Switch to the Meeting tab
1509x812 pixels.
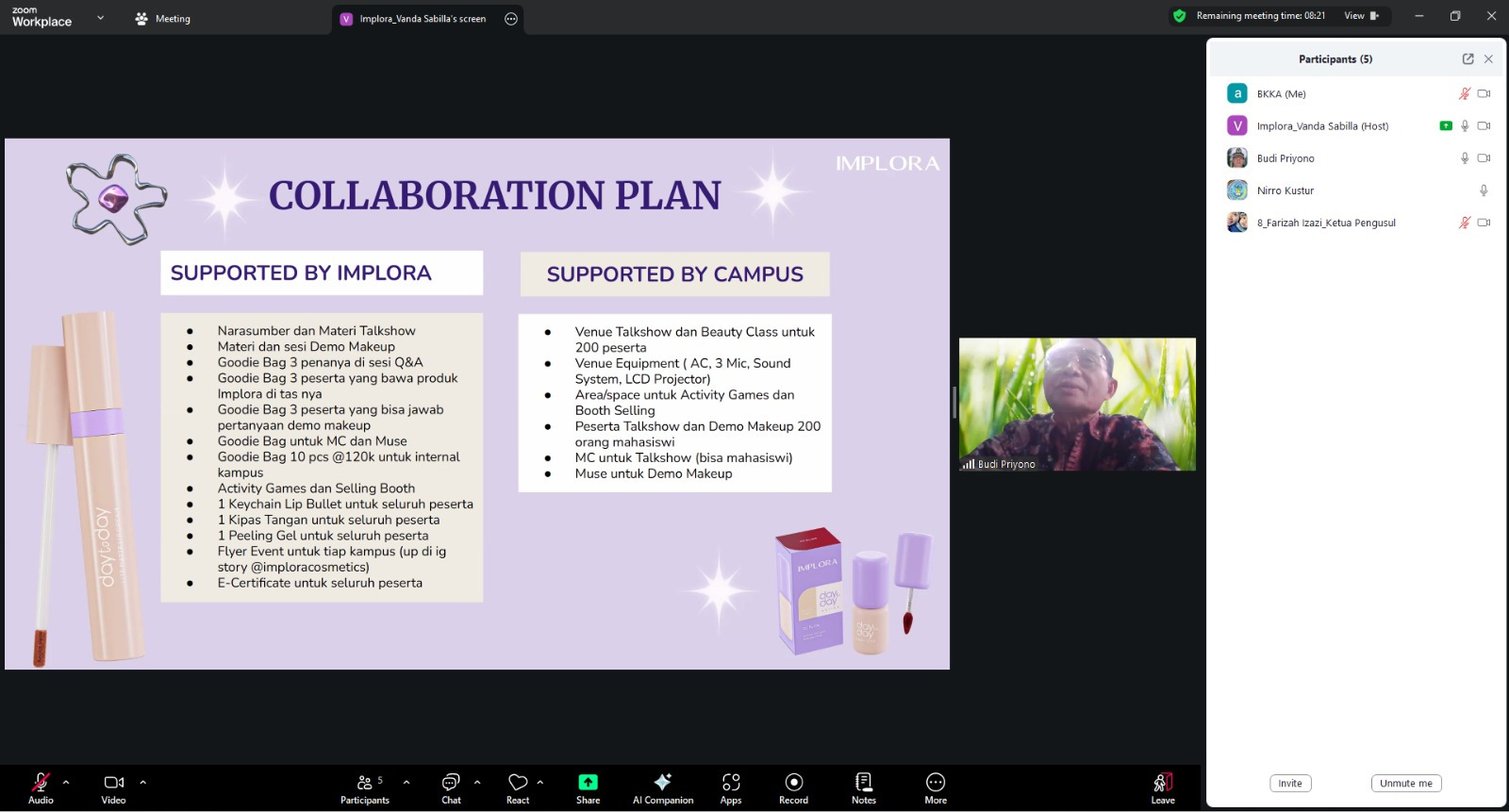[x=163, y=19]
